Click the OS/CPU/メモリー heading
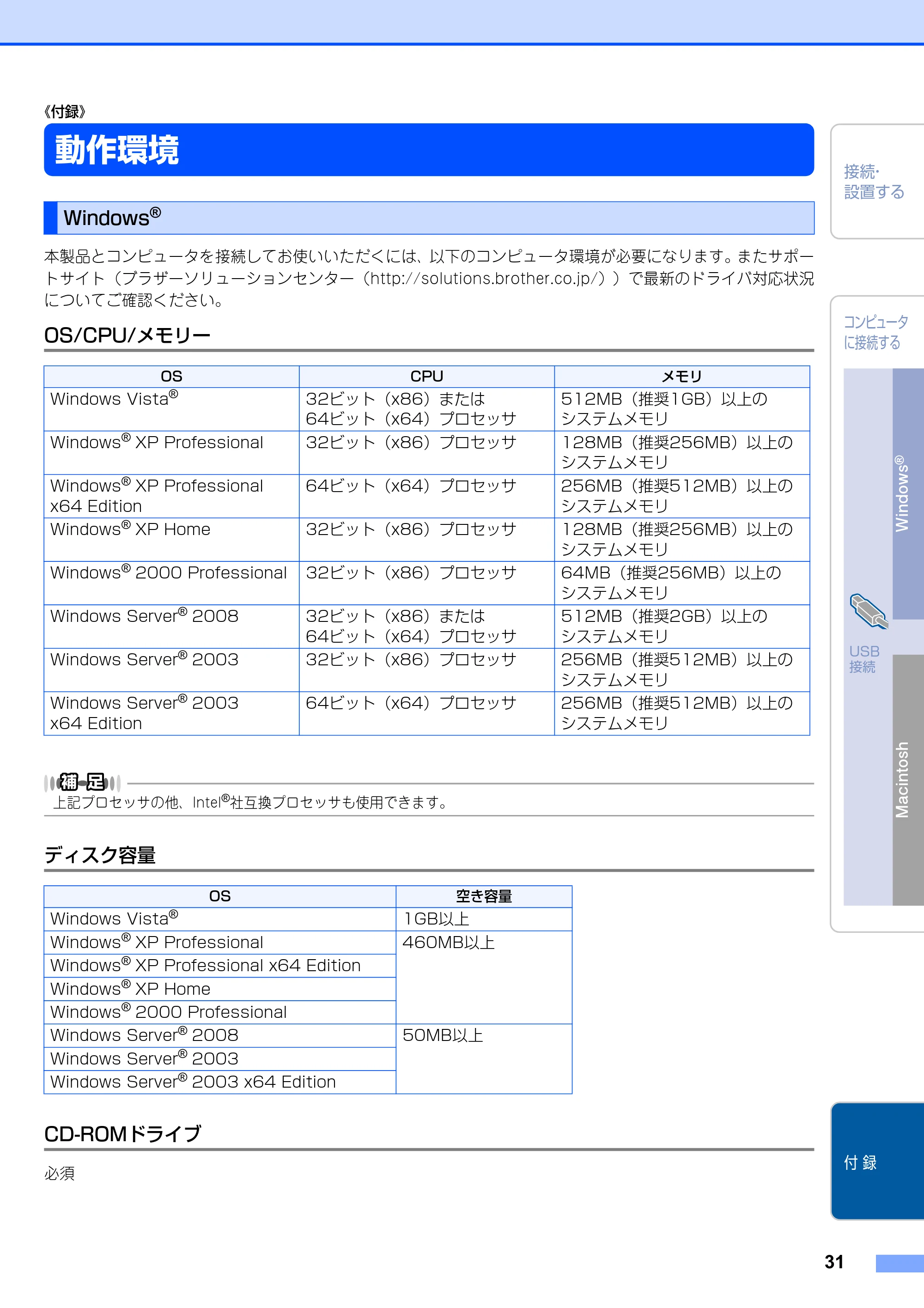This screenshot has width=924, height=1308. pyautogui.click(x=128, y=335)
